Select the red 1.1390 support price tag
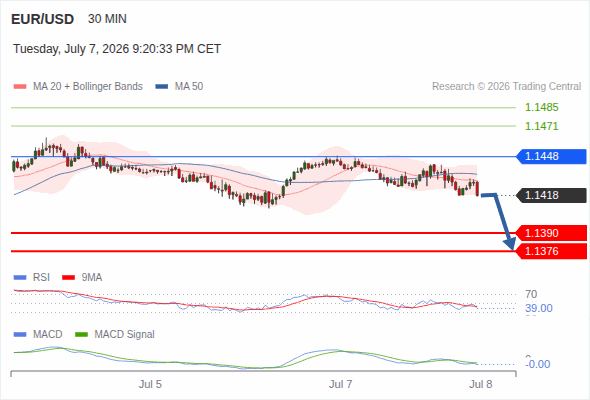This screenshot has width=590, height=400. pos(551,233)
